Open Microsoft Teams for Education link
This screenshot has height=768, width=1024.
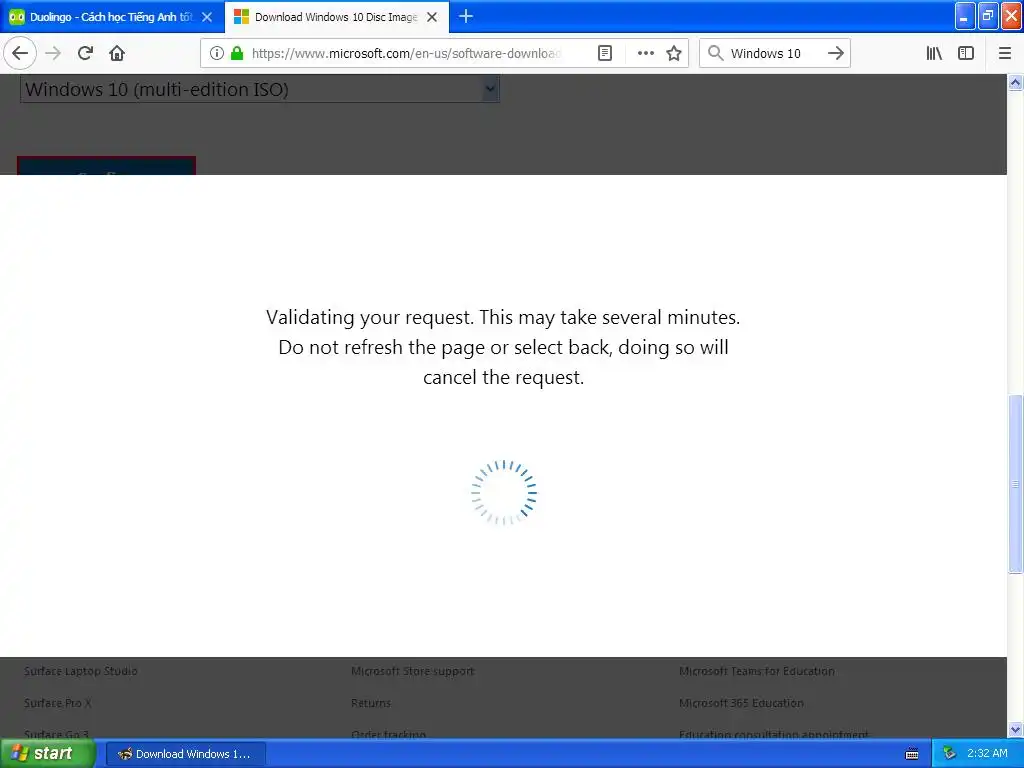(x=756, y=671)
